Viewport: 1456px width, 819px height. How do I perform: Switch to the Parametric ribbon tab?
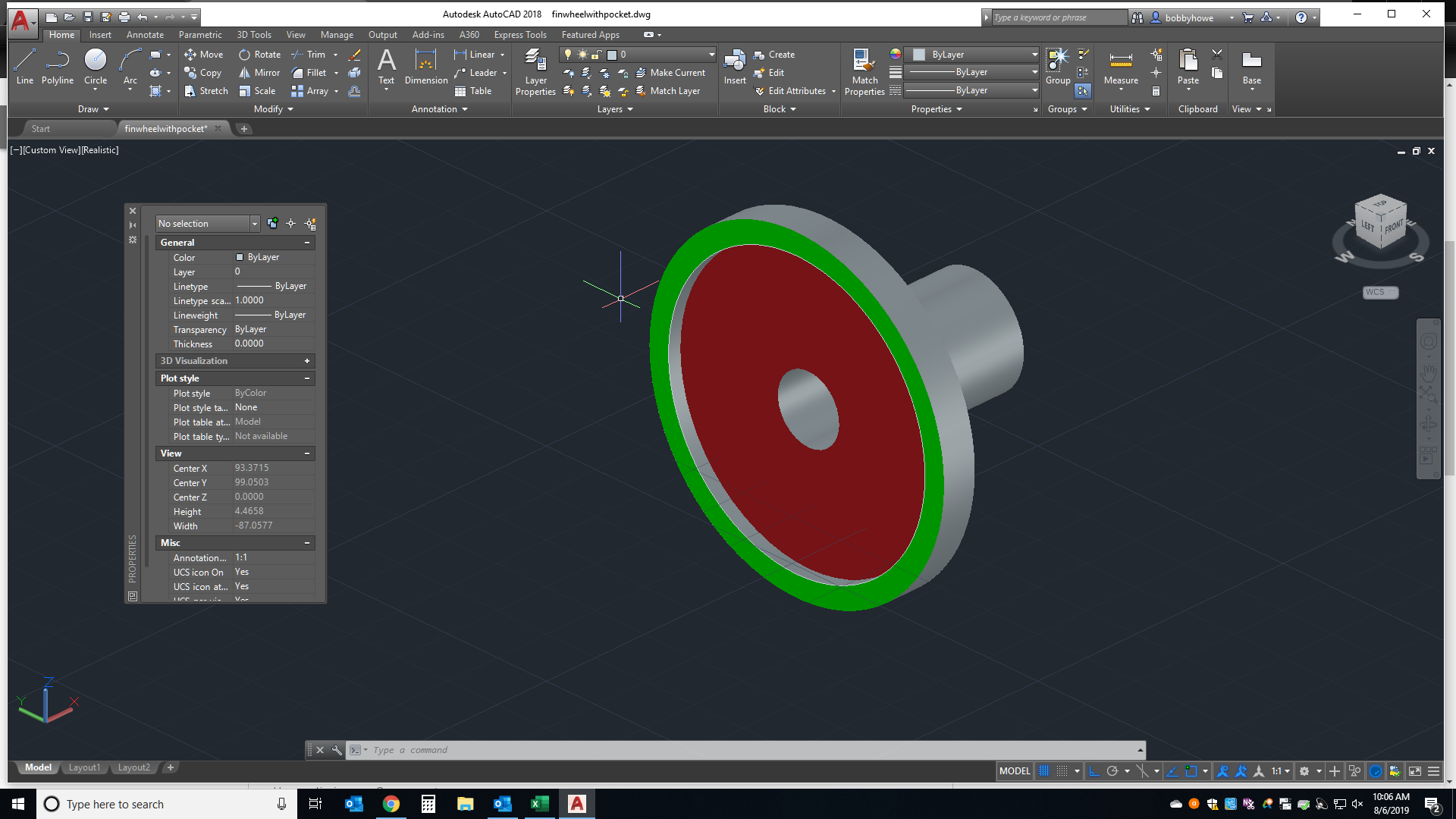point(199,34)
